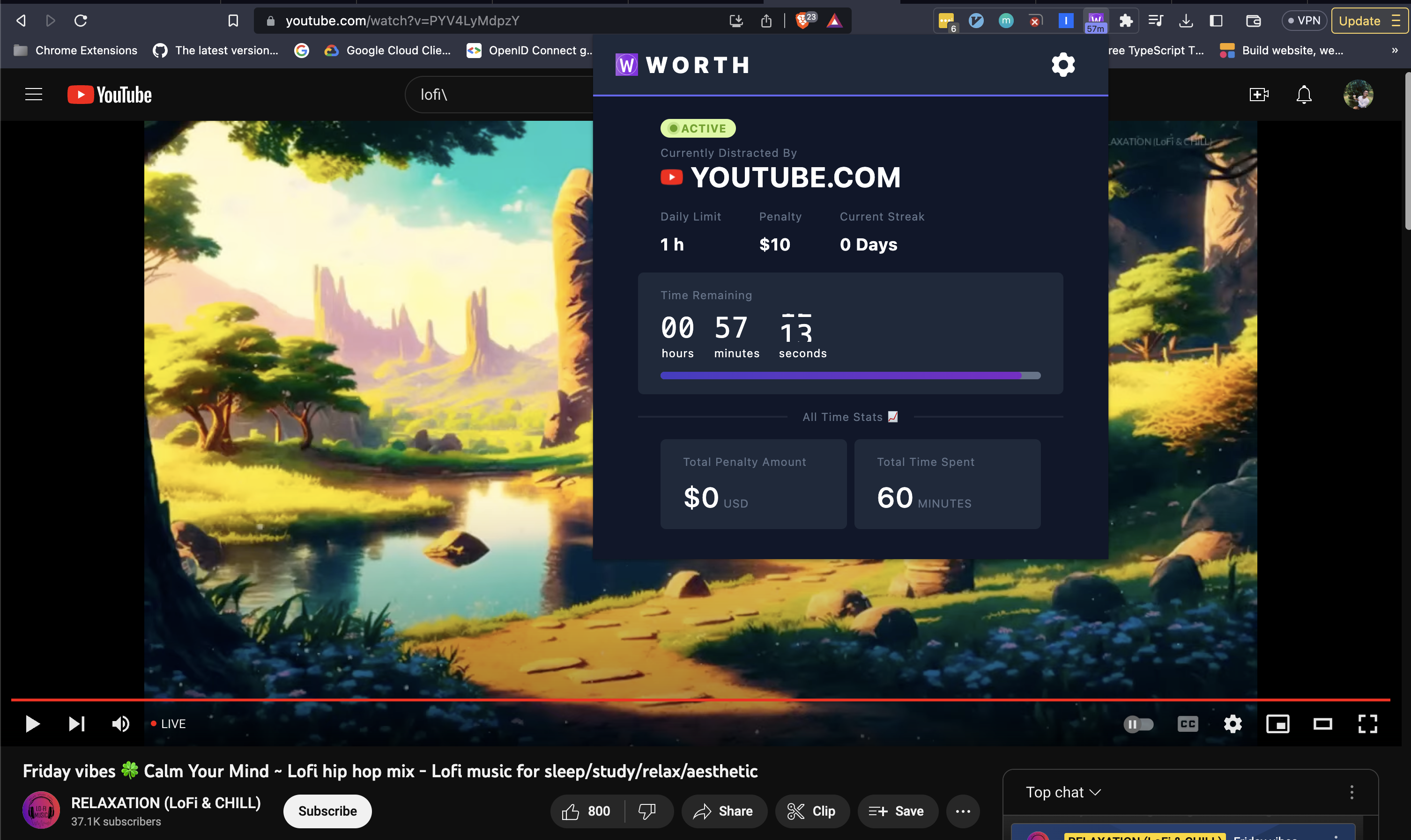Open Chrome Extensions bookmark folder
Image resolution: width=1411 pixels, height=840 pixels.
pos(75,51)
